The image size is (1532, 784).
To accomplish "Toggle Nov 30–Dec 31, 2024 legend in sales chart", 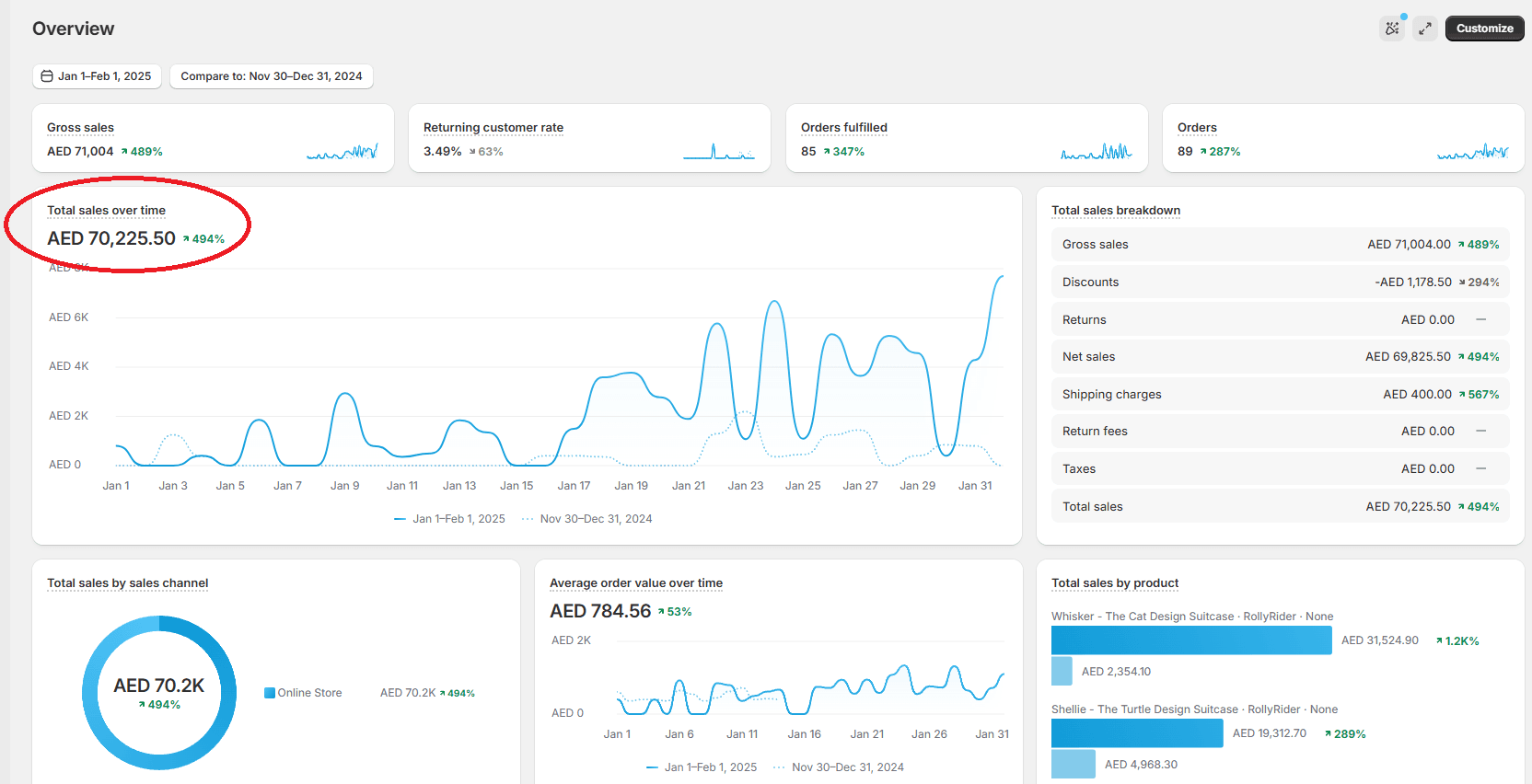I will 586,519.
